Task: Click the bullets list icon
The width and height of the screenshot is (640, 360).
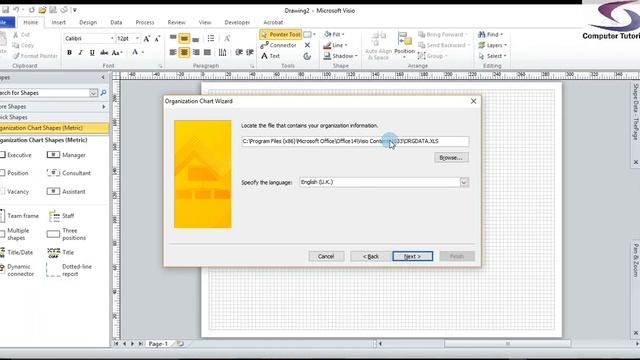Action: pos(211,38)
